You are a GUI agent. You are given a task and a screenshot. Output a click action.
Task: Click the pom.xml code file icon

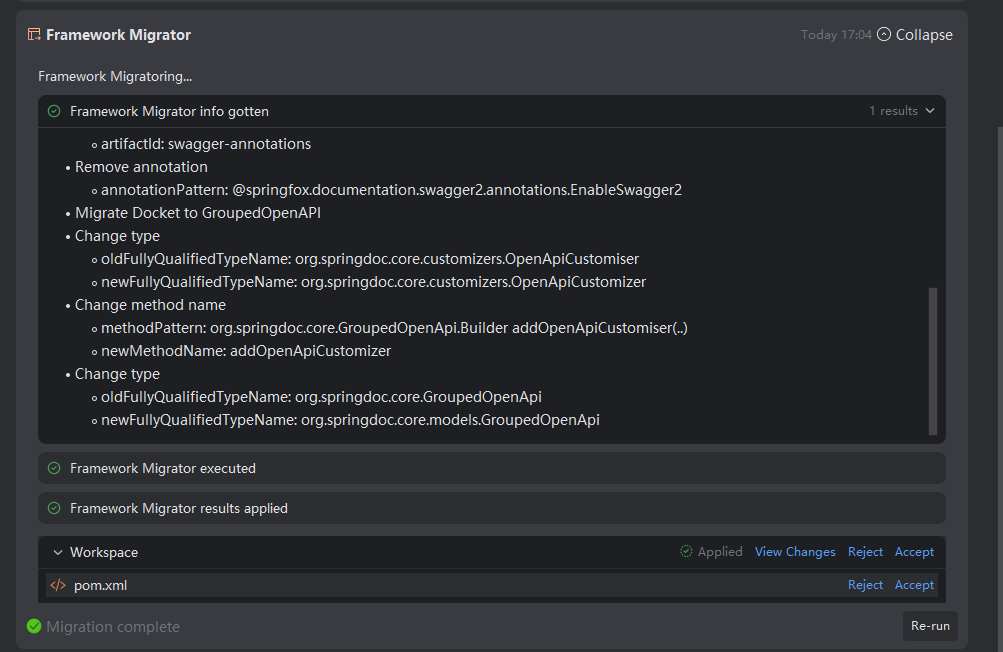pyautogui.click(x=58, y=585)
